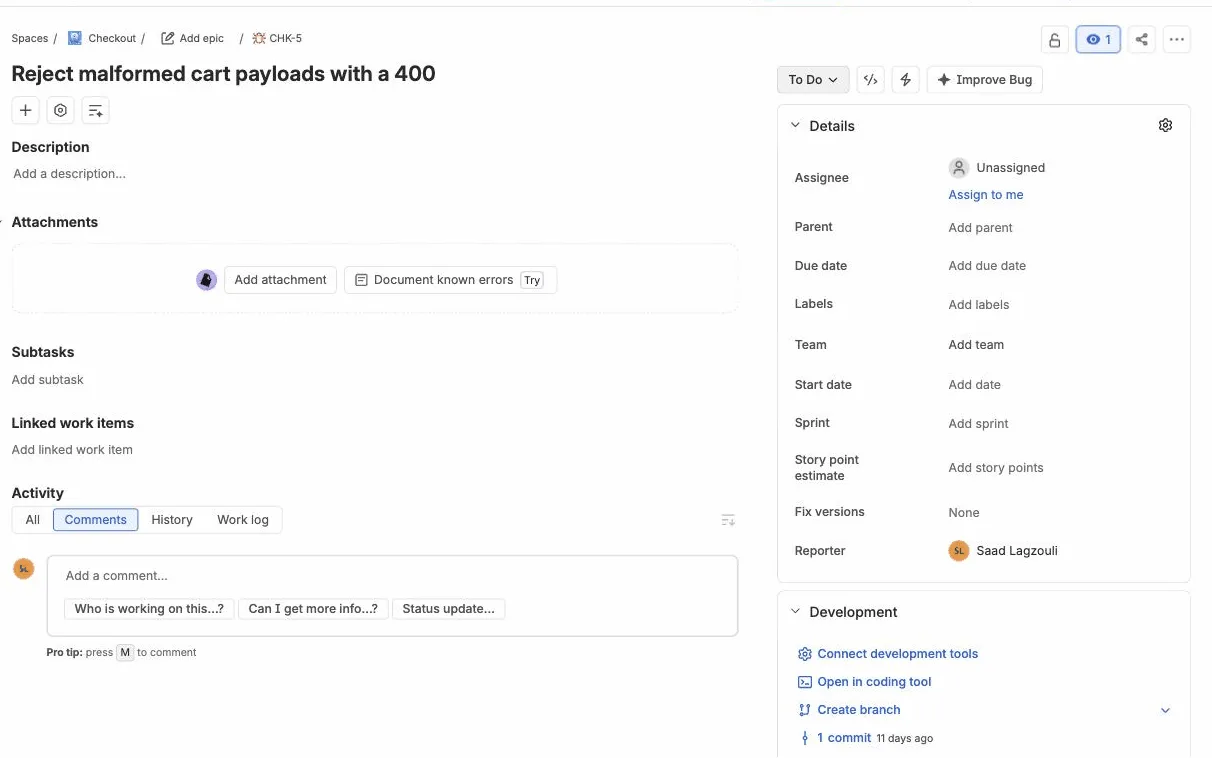Click the Improve Bug button
The height and width of the screenshot is (758, 1212).
tap(985, 80)
